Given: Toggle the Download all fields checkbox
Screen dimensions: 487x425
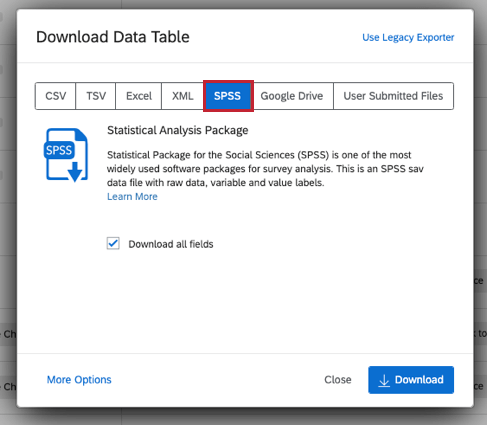Looking at the screenshot, I should 113,243.
